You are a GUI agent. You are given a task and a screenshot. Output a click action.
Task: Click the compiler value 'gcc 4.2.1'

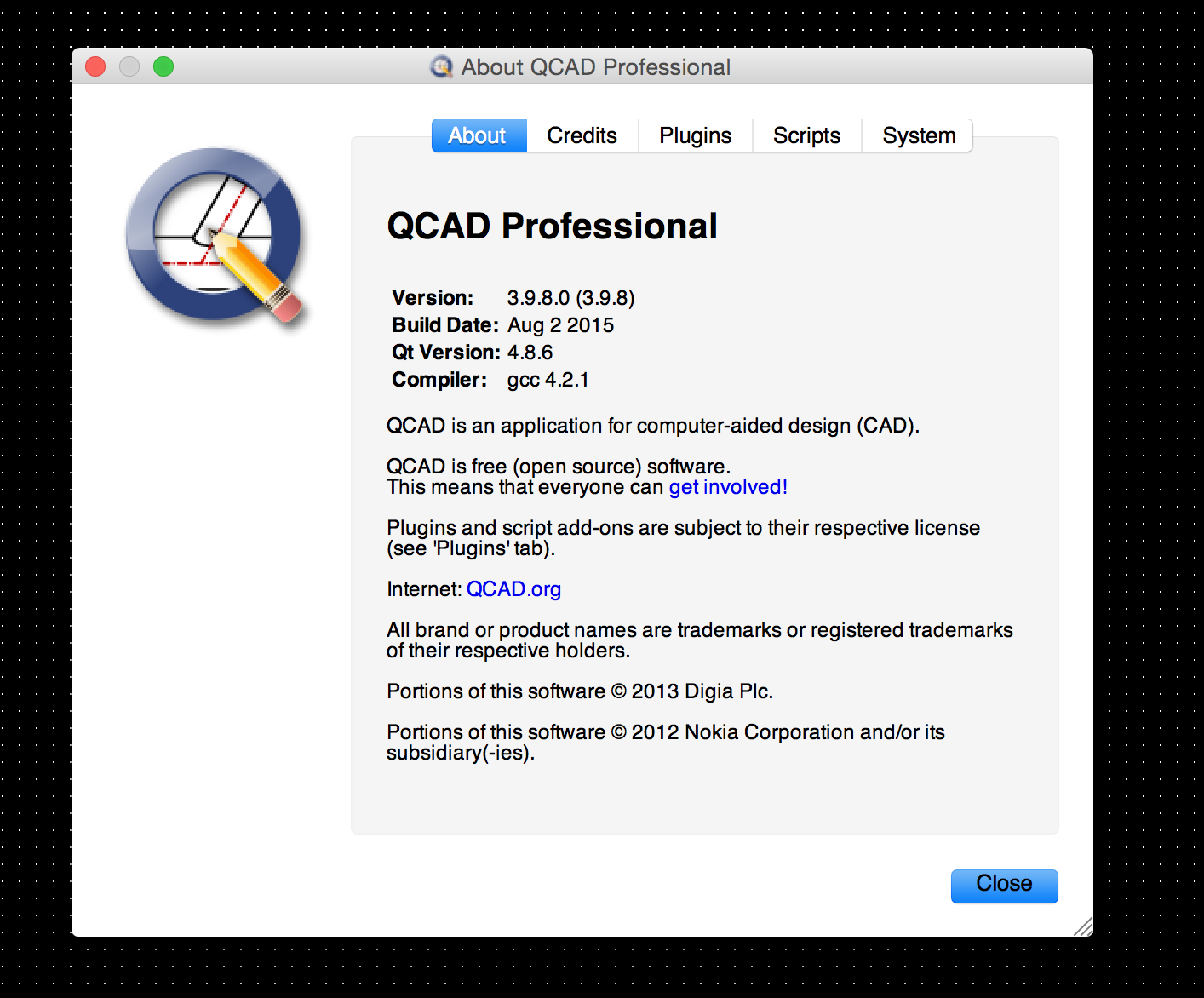pyautogui.click(x=548, y=380)
